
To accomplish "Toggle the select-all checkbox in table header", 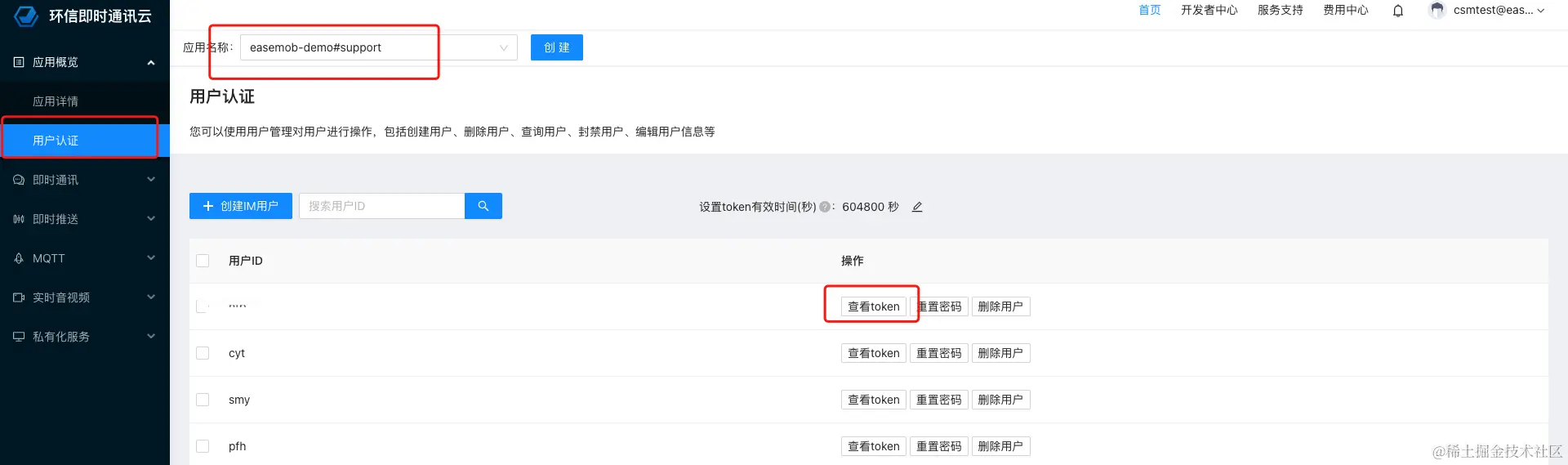I will point(203,261).
